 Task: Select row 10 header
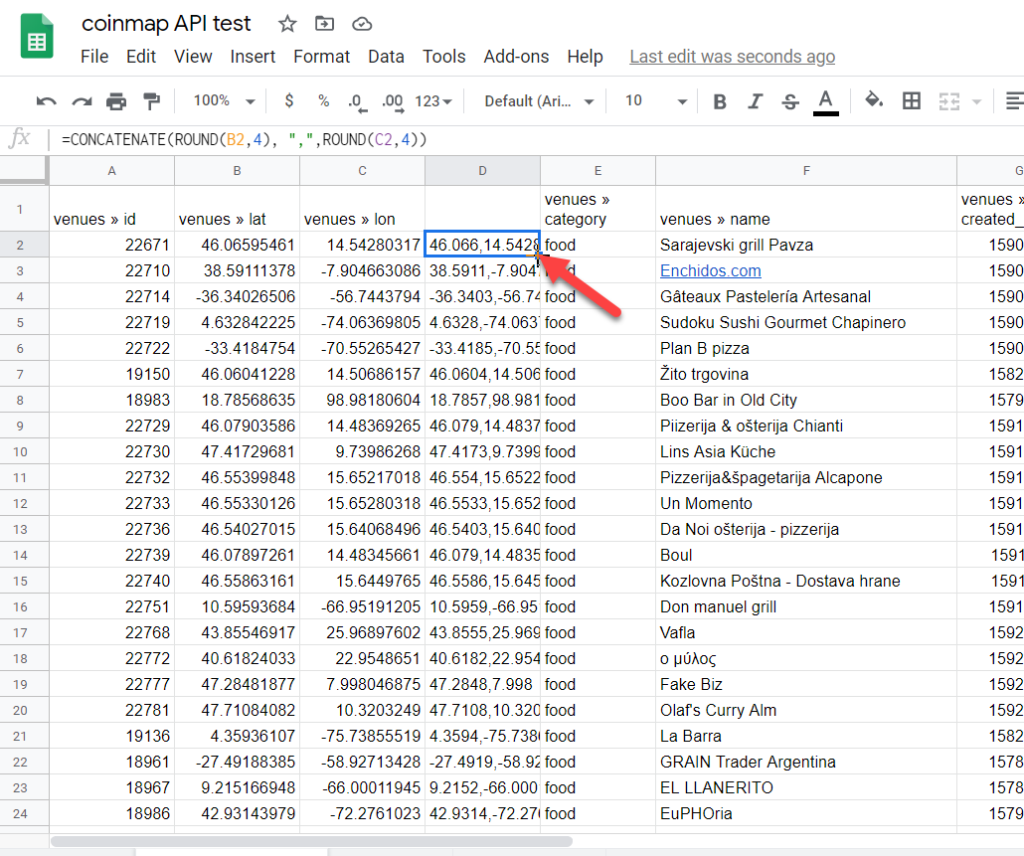[24, 452]
